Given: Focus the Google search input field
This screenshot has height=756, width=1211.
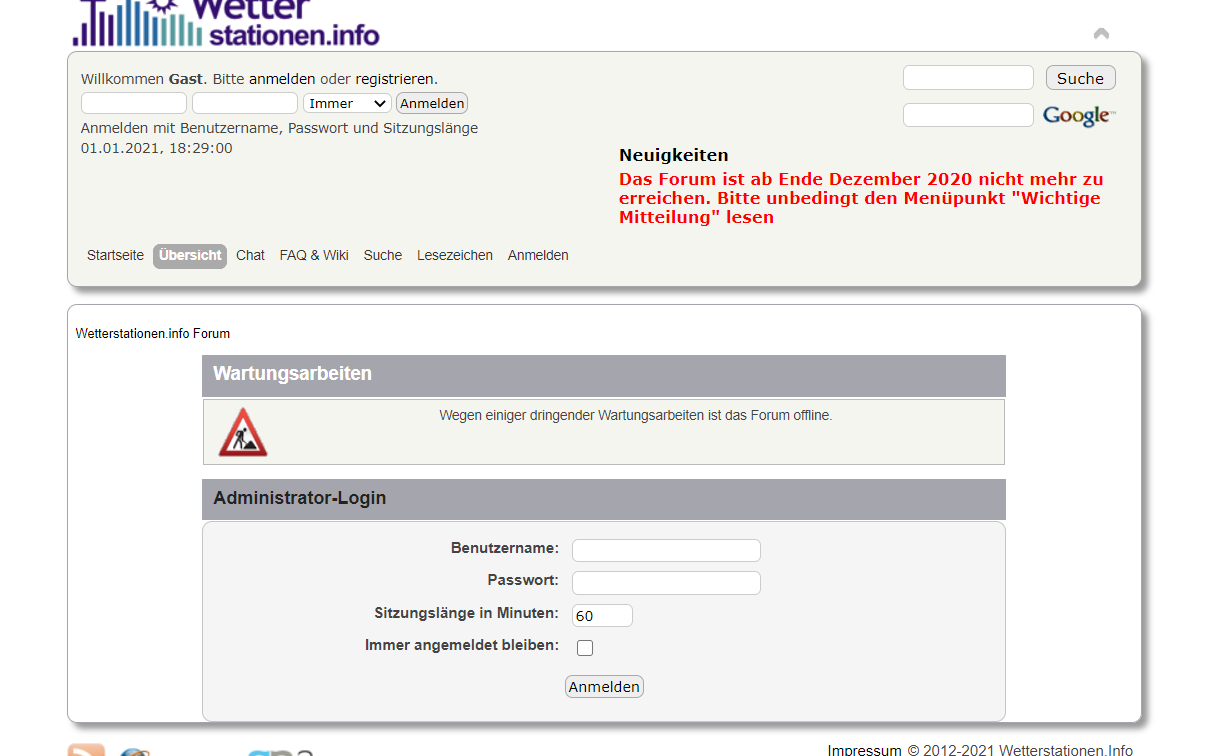Looking at the screenshot, I should coord(968,115).
